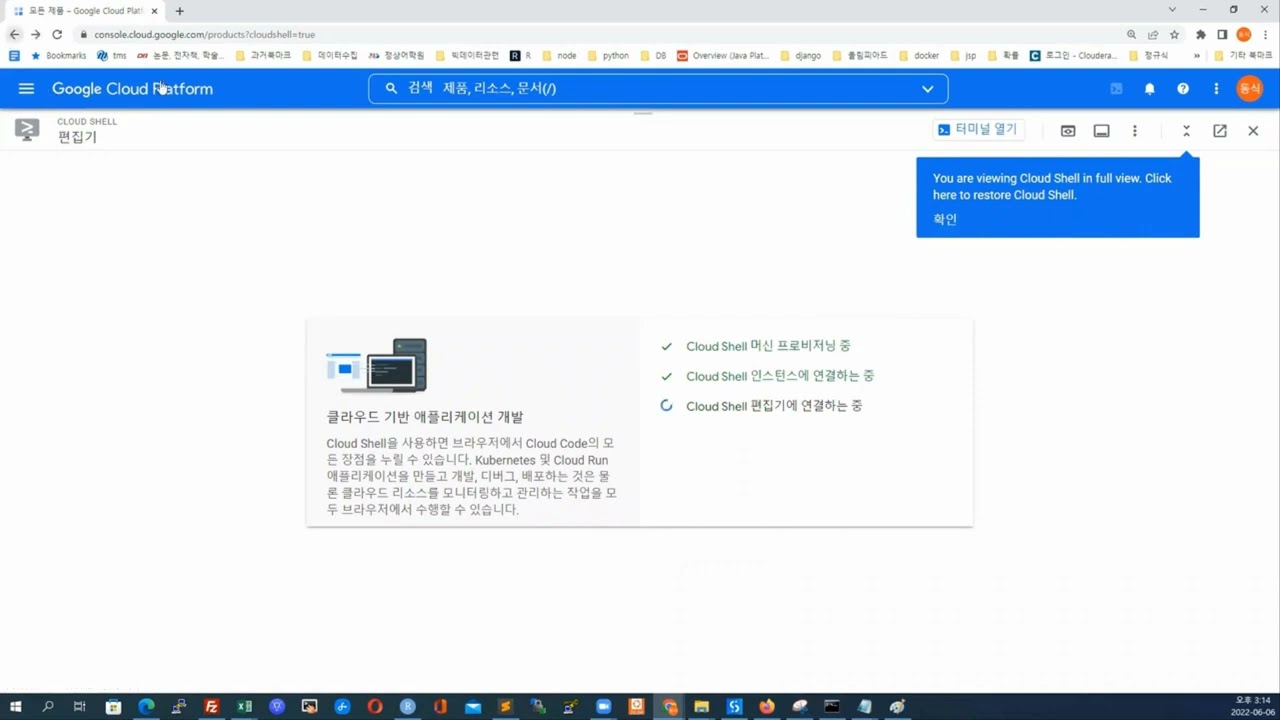This screenshot has height=720, width=1280.
Task: Launch Microsoft Edge from the taskbar
Action: [146, 707]
